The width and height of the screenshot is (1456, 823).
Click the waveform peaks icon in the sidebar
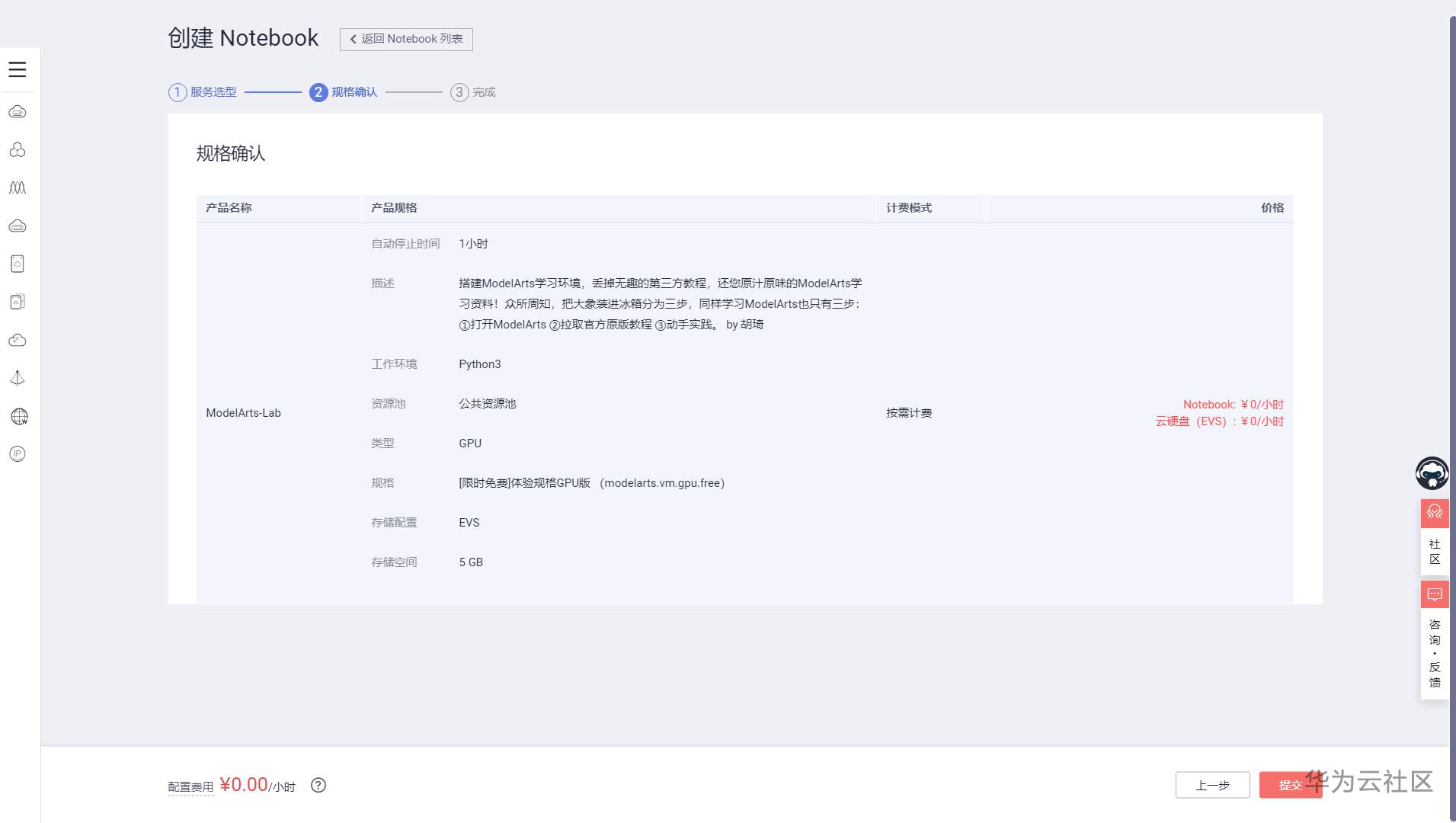point(18,187)
